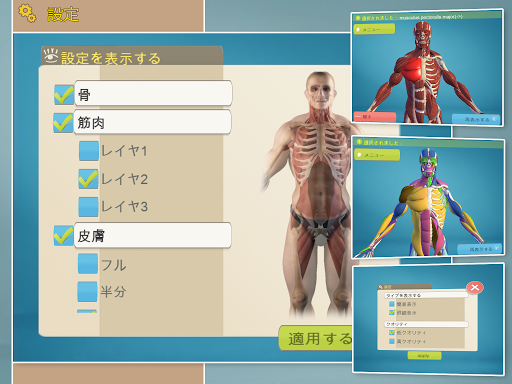
Task: Enable the レイヤ1 checkbox
Action: [x=89, y=151]
